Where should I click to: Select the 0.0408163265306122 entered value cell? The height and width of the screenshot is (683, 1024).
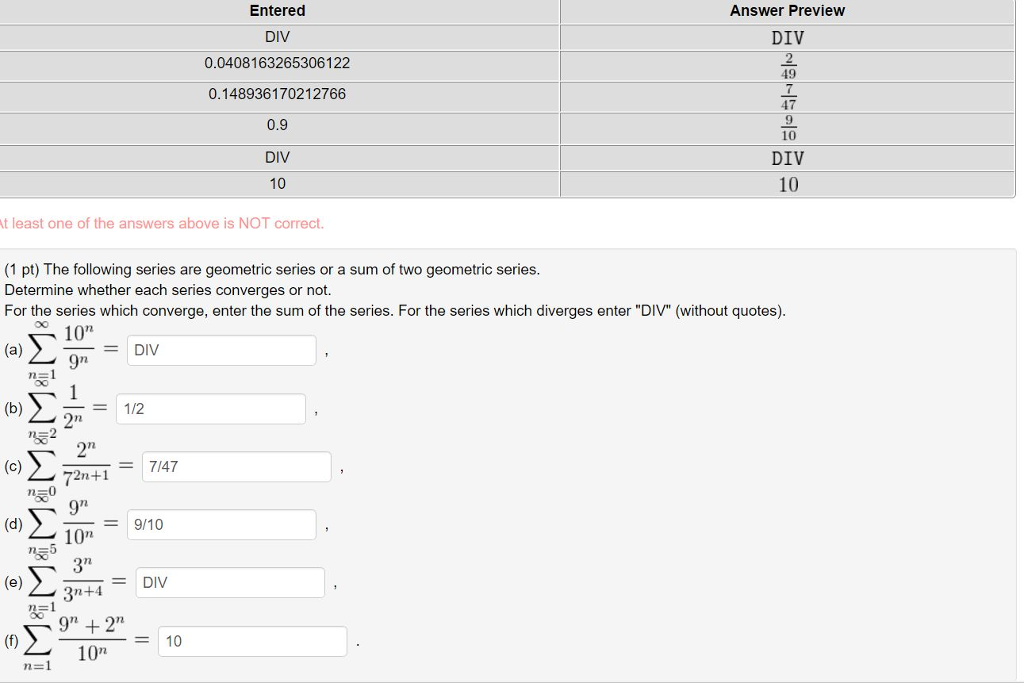click(x=277, y=63)
